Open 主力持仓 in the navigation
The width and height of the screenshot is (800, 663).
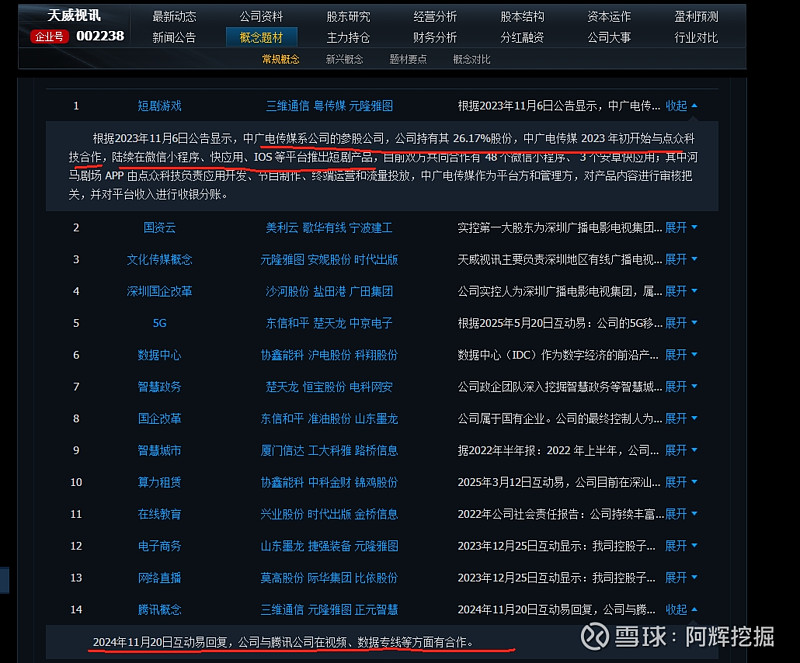(x=348, y=37)
